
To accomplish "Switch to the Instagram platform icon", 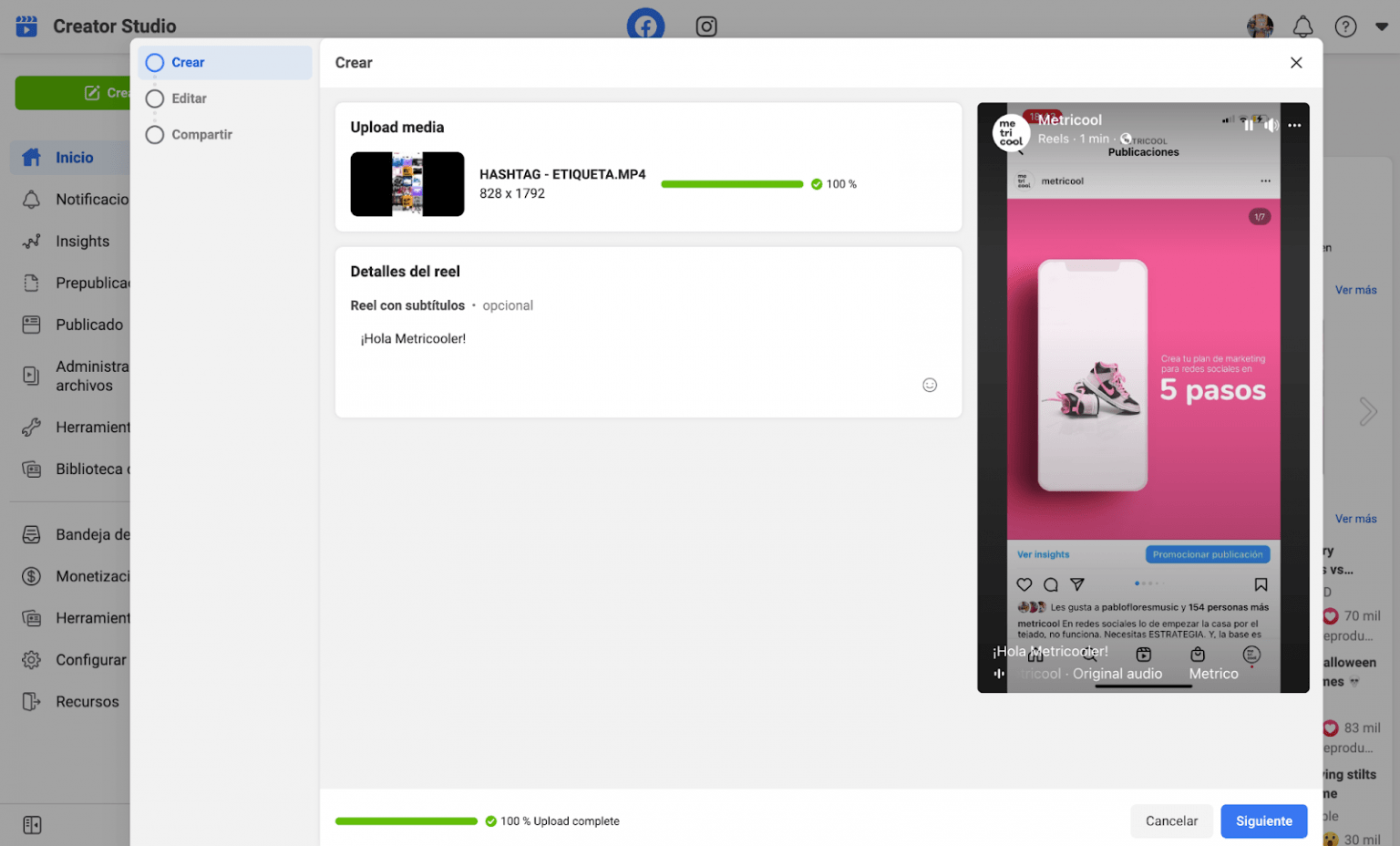I will point(706,26).
